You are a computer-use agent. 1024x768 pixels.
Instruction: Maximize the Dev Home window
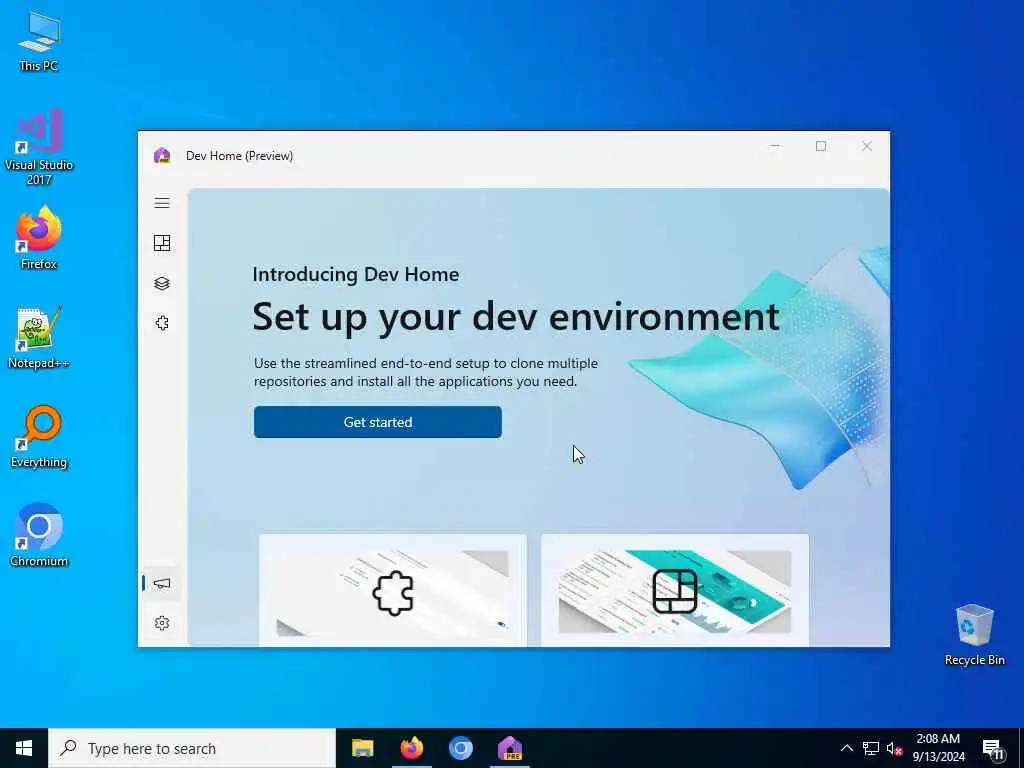coord(821,146)
